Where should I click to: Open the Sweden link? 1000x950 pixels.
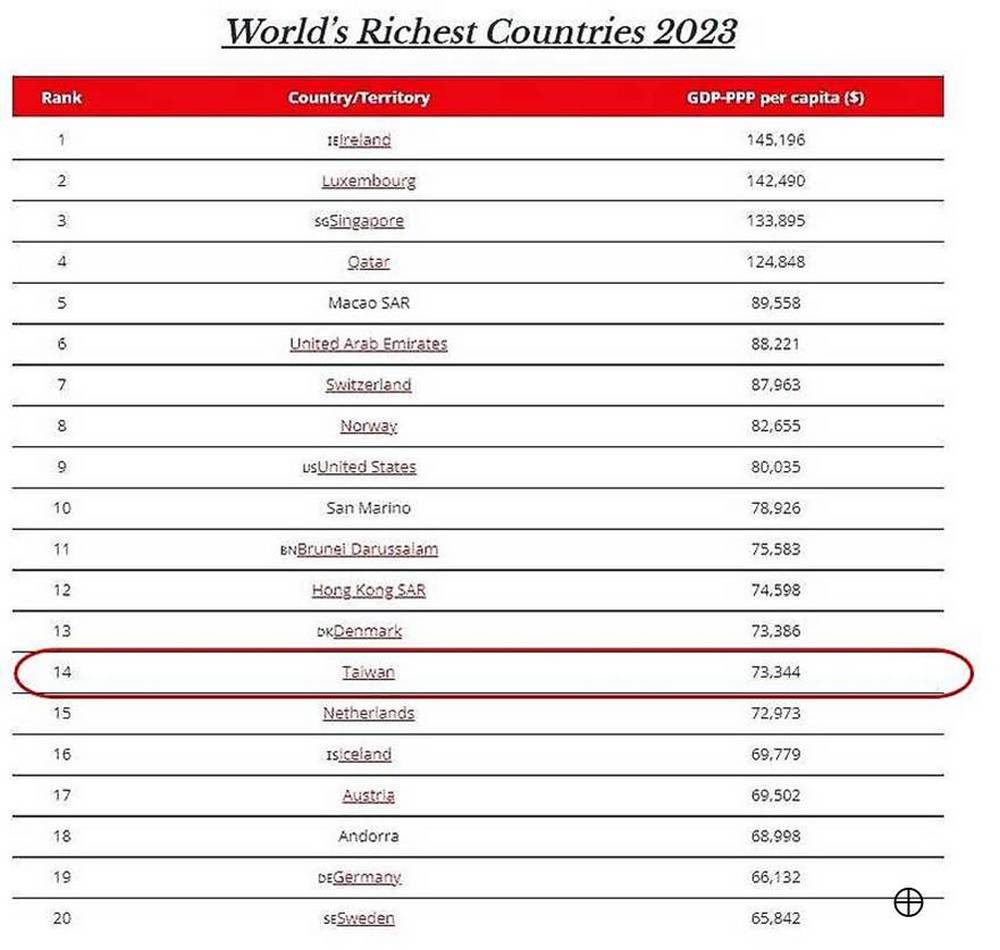365,918
